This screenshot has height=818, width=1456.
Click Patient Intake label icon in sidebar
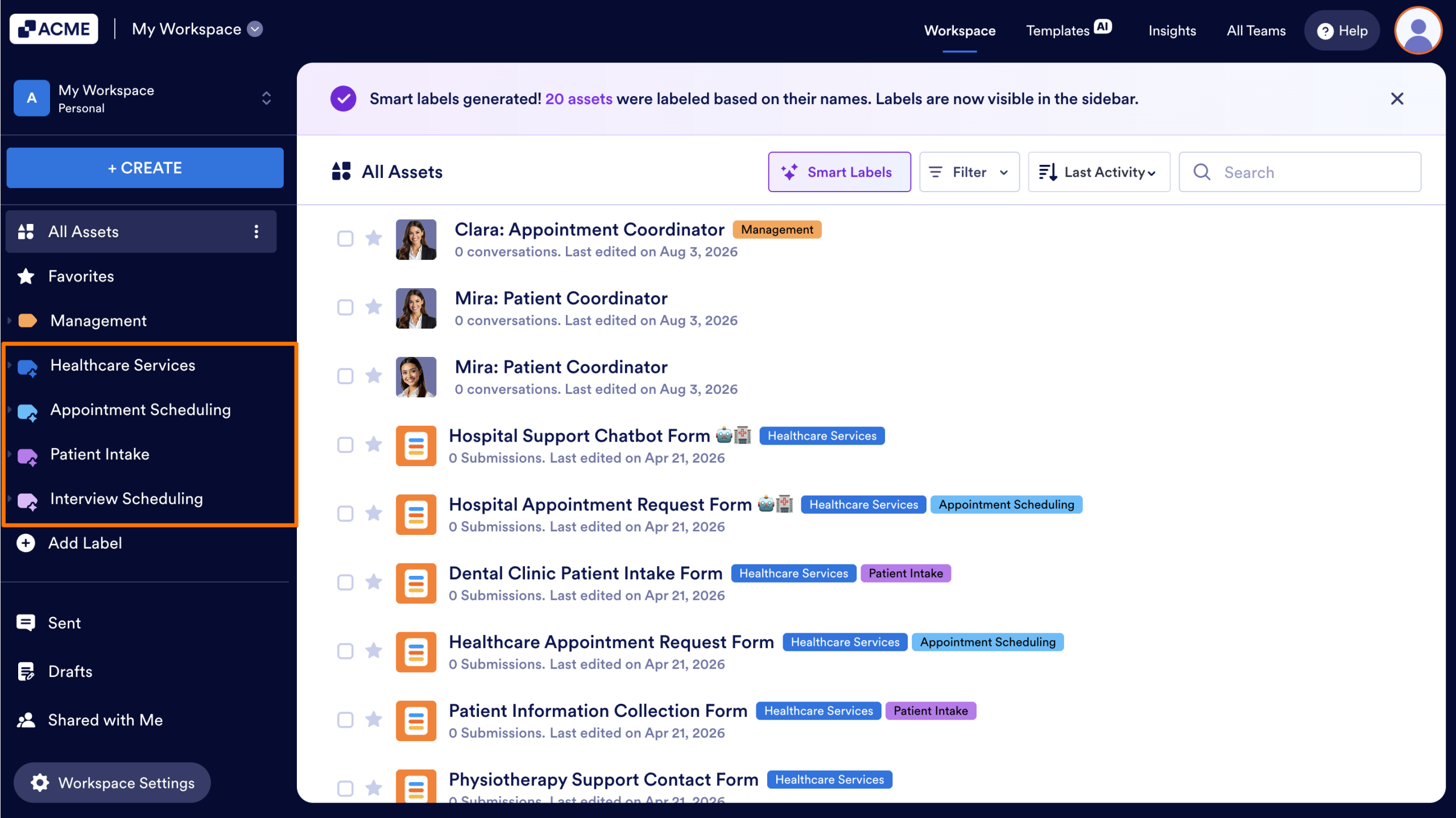28,456
